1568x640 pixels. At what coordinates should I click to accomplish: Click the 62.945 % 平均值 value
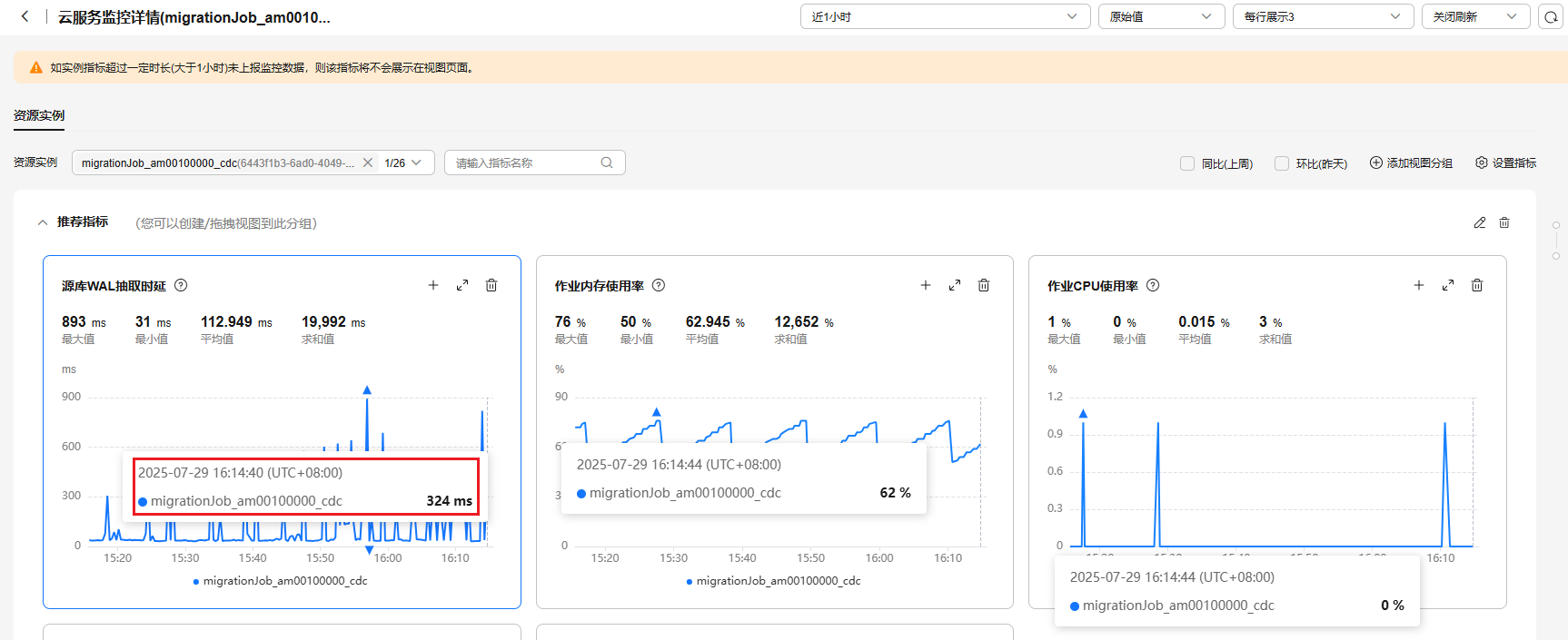[x=715, y=322]
